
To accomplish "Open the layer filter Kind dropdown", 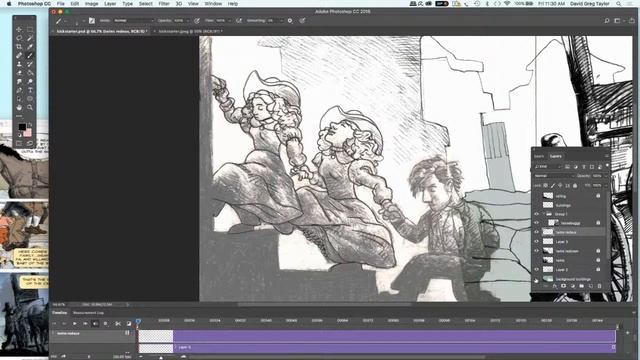I will [548, 167].
